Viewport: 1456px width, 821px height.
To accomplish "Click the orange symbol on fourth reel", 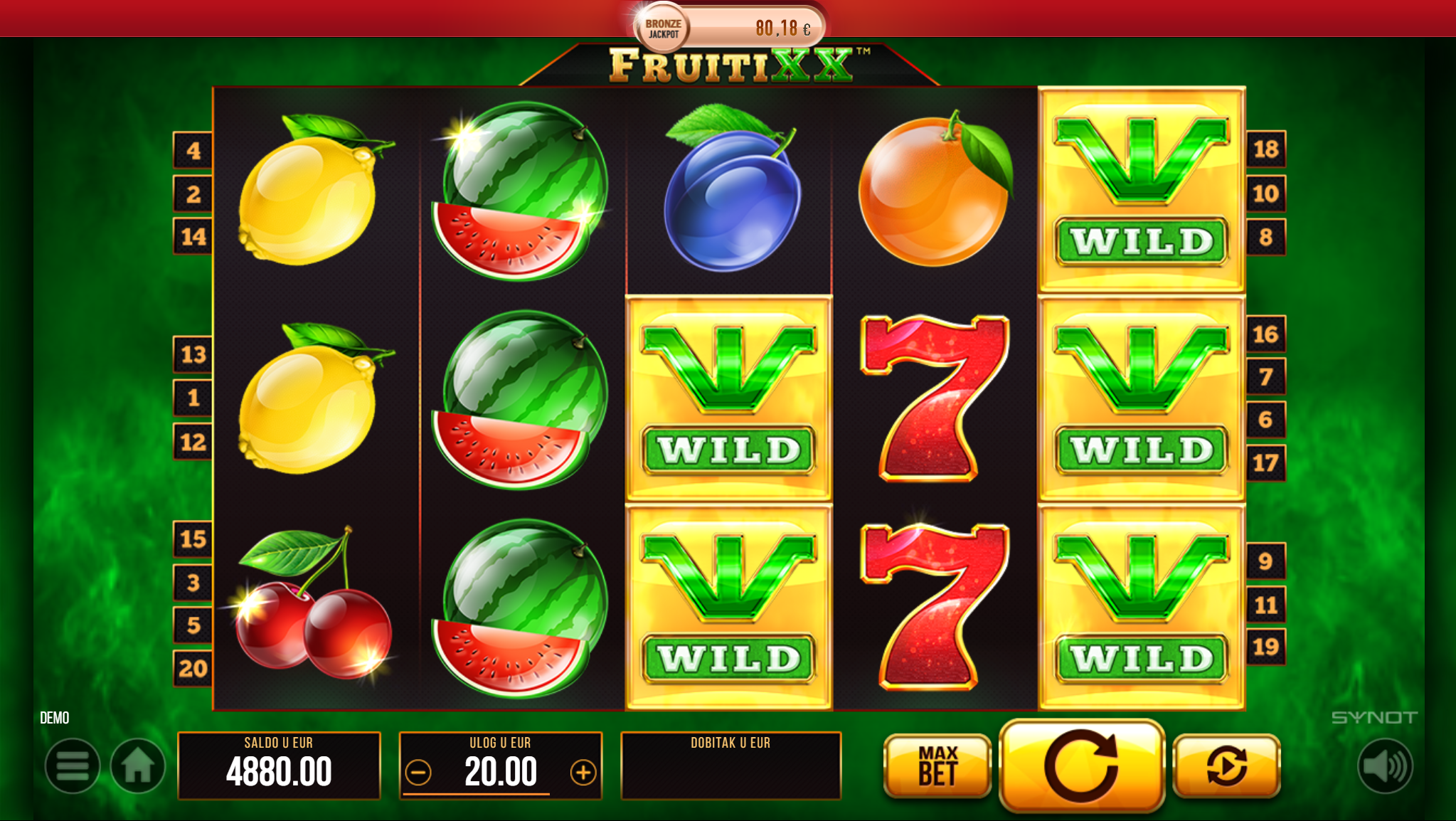I will click(935, 189).
